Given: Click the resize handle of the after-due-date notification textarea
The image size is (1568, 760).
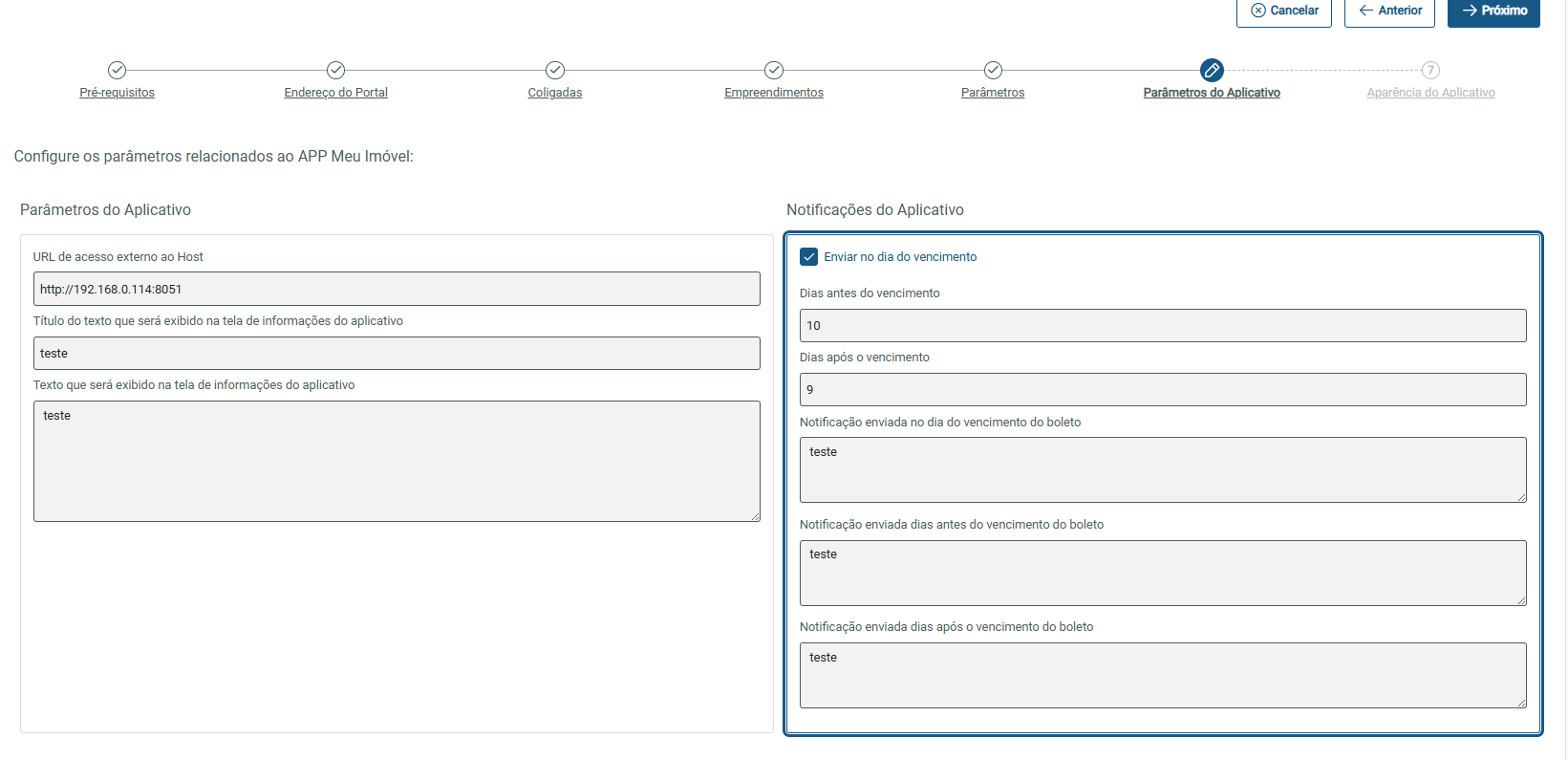Looking at the screenshot, I should pyautogui.click(x=1521, y=703).
